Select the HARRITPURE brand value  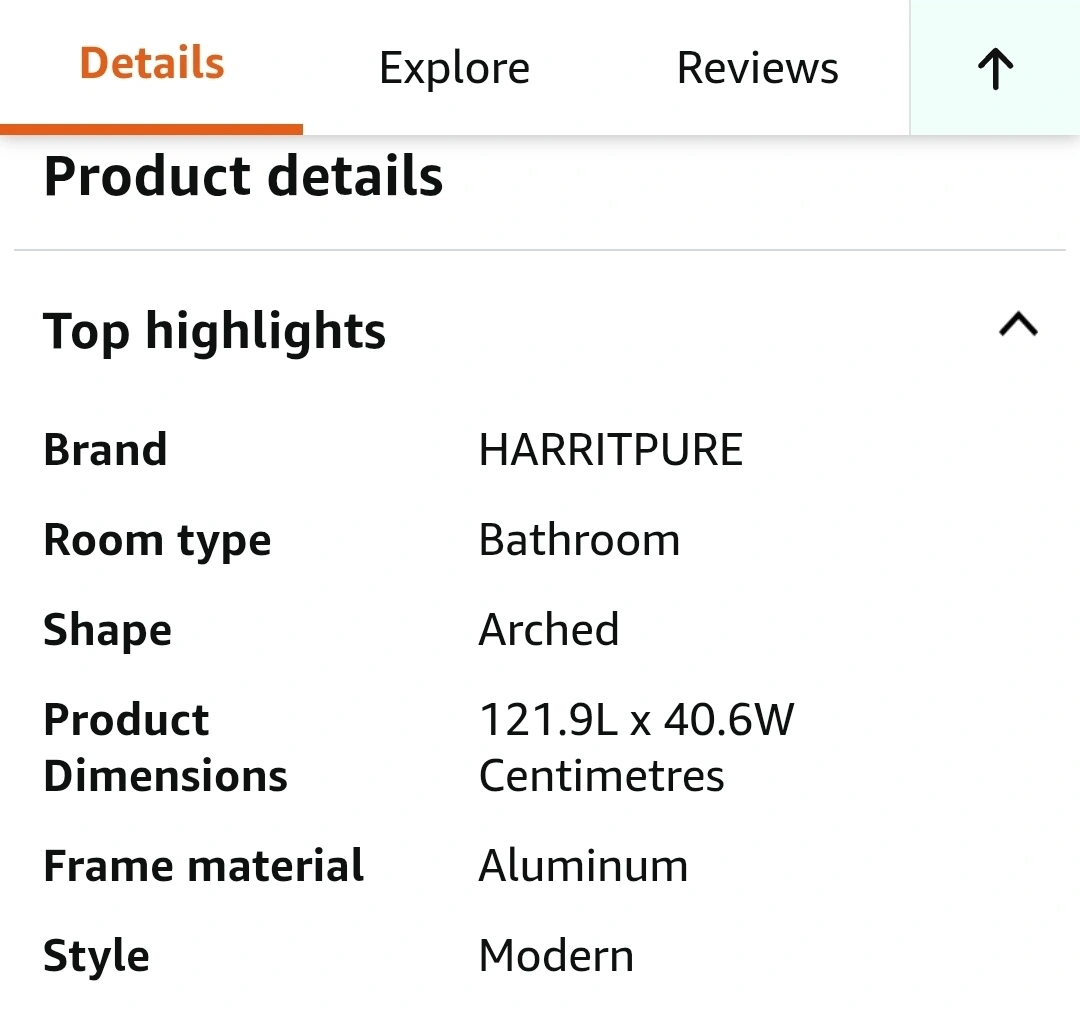click(x=610, y=450)
